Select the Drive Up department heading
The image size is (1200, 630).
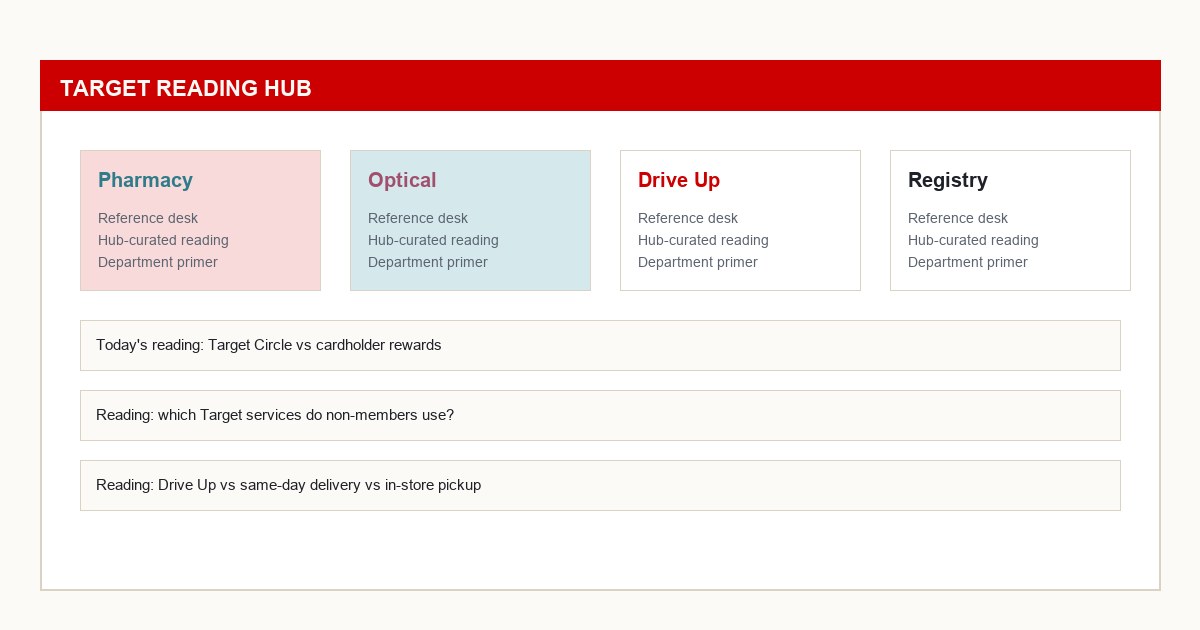(679, 181)
